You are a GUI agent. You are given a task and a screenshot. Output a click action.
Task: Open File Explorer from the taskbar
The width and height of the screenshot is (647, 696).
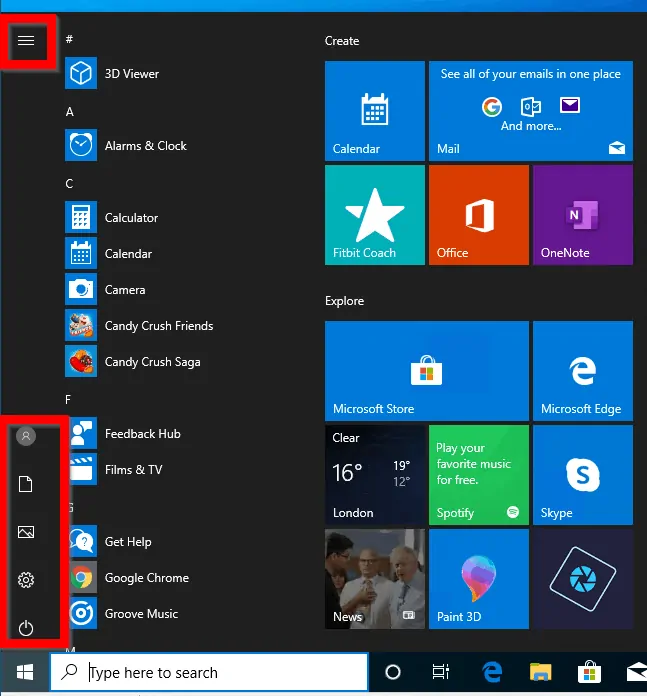(540, 672)
